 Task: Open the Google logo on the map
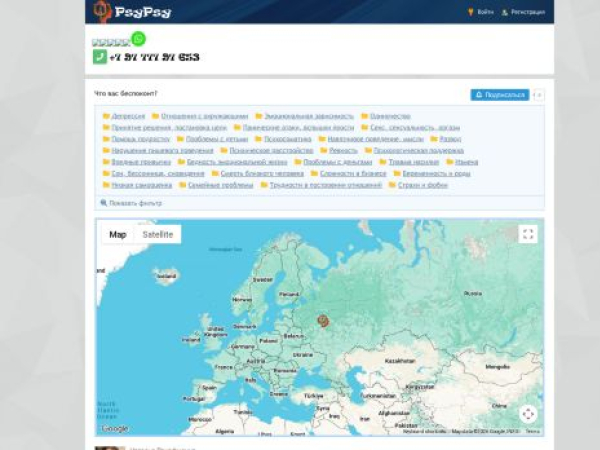pyautogui.click(x=115, y=429)
